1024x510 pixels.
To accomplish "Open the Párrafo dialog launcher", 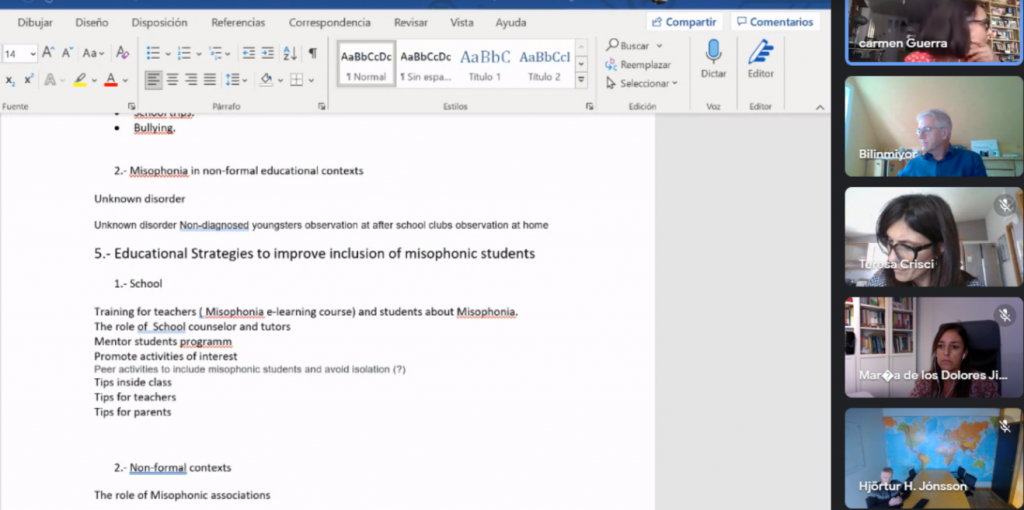I will click(x=321, y=106).
